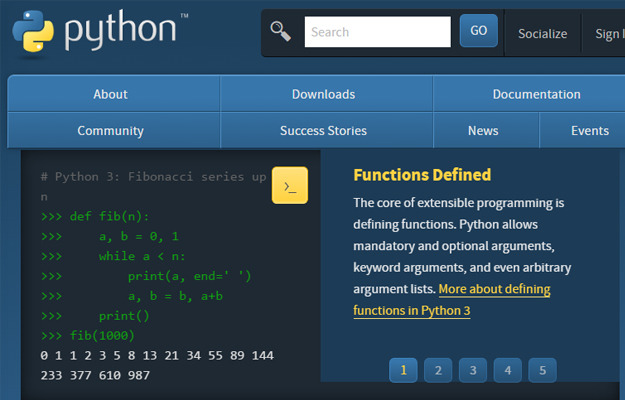Image resolution: width=625 pixels, height=400 pixels.
Task: Click the Functions Defined heading
Action: (422, 175)
